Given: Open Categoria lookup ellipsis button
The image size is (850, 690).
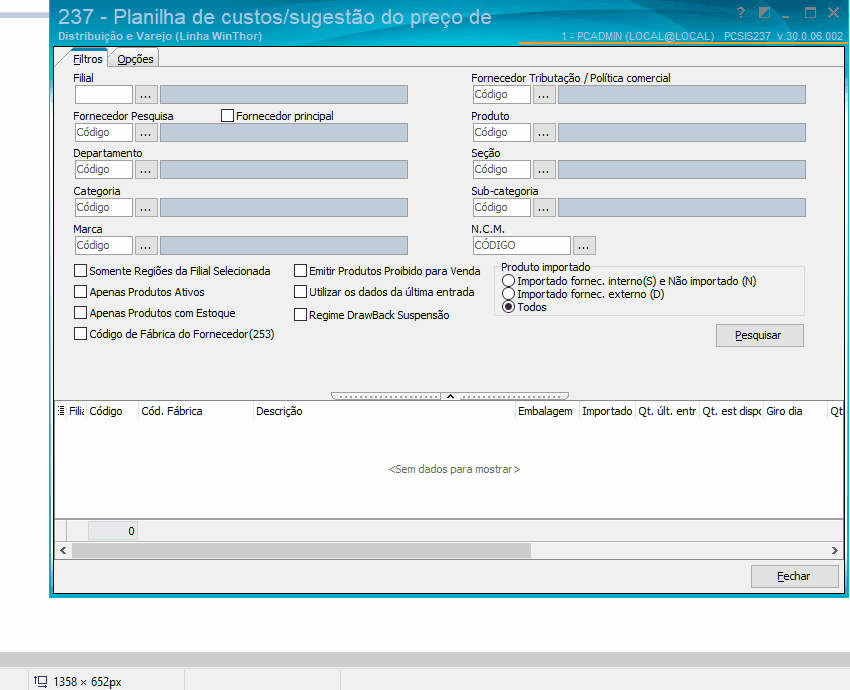Looking at the screenshot, I should (x=146, y=208).
